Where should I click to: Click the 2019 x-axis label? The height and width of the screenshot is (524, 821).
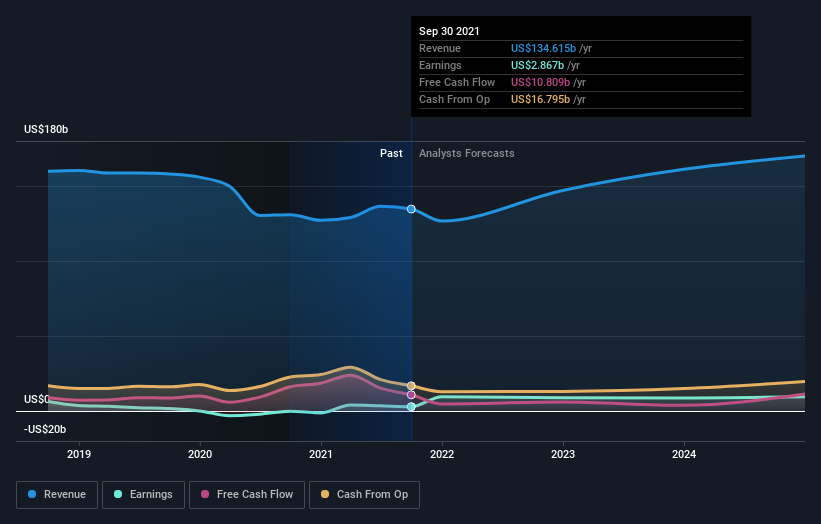pyautogui.click(x=79, y=454)
